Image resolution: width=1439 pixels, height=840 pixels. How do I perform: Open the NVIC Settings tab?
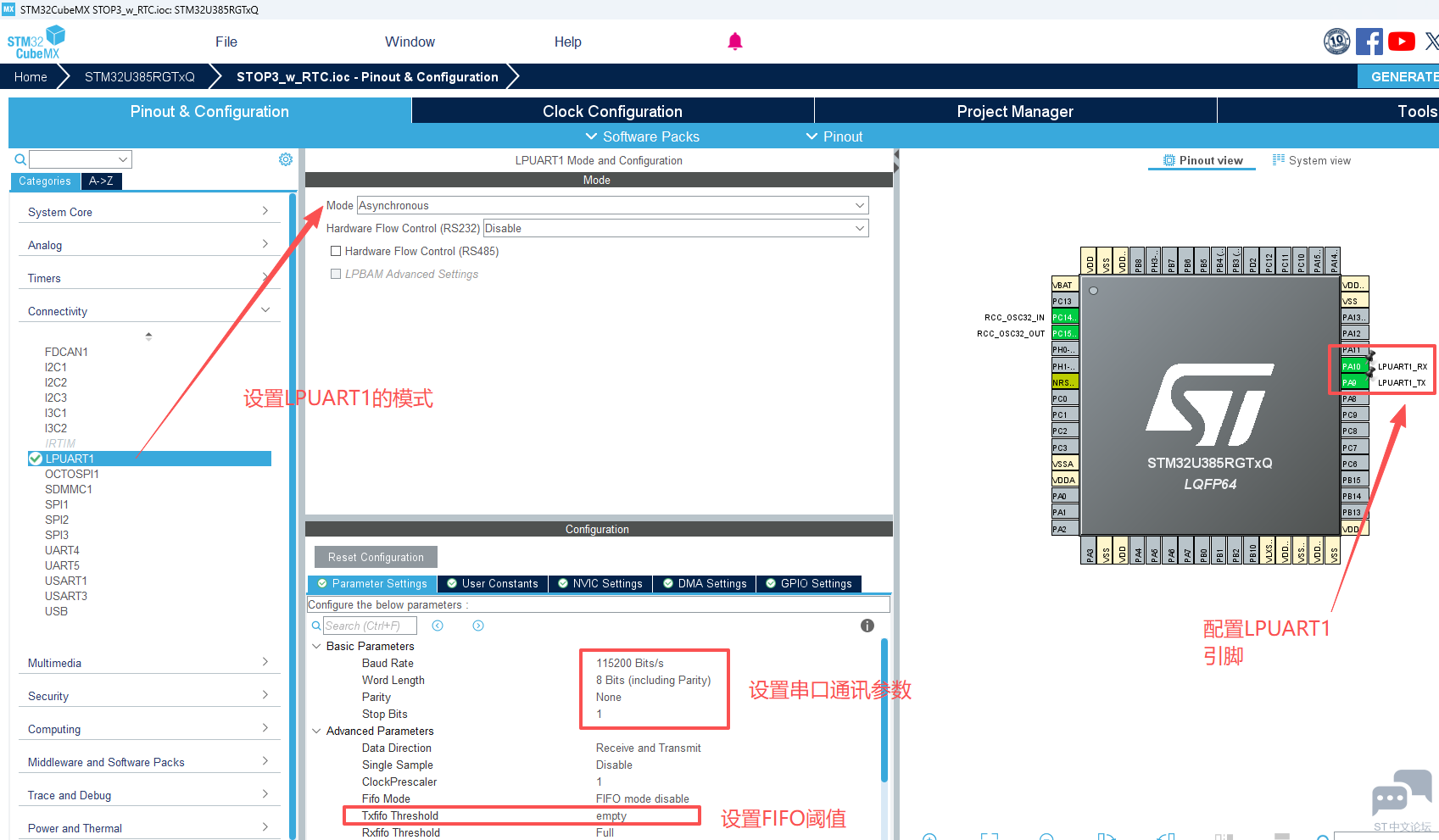(x=600, y=583)
